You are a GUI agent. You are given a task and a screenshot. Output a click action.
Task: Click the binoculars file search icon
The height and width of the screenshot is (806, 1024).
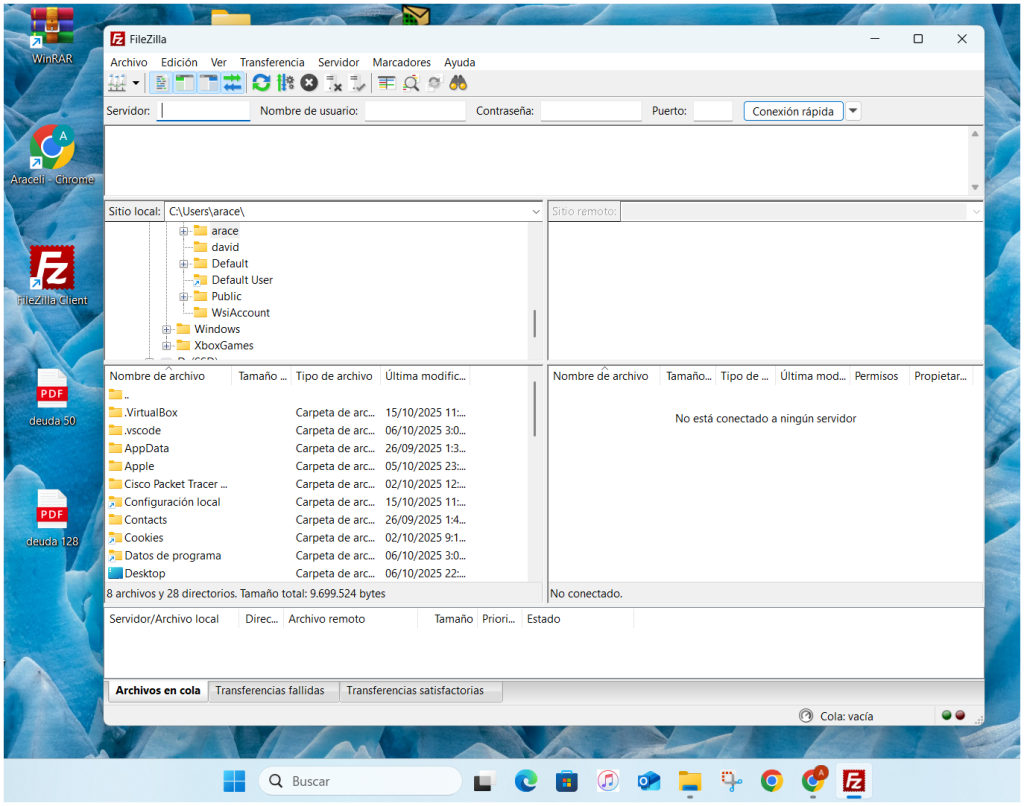point(459,83)
